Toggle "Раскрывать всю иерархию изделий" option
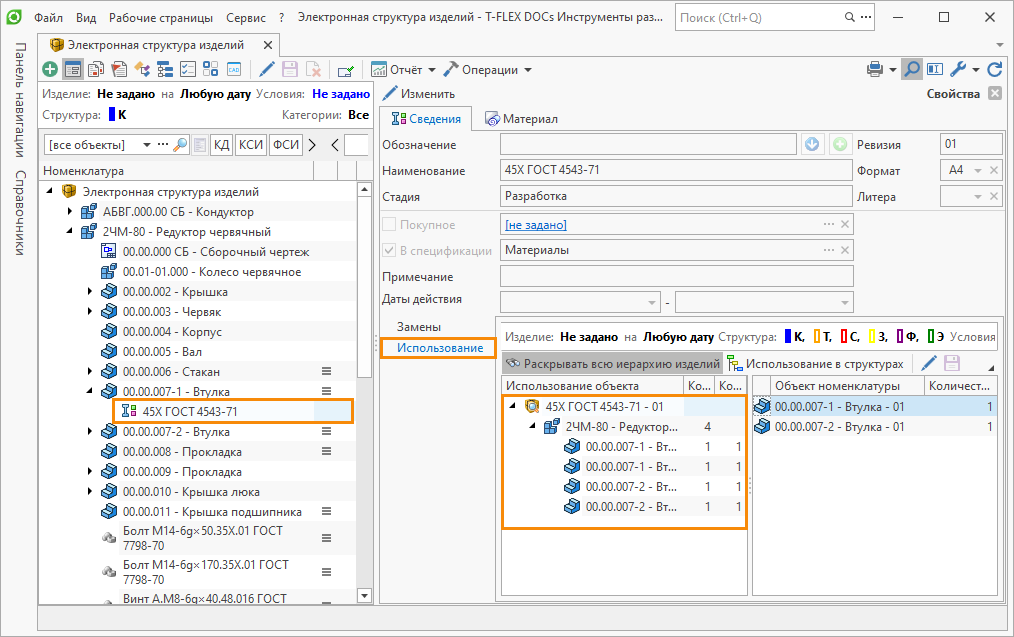Image resolution: width=1014 pixels, height=637 pixels. [612, 364]
